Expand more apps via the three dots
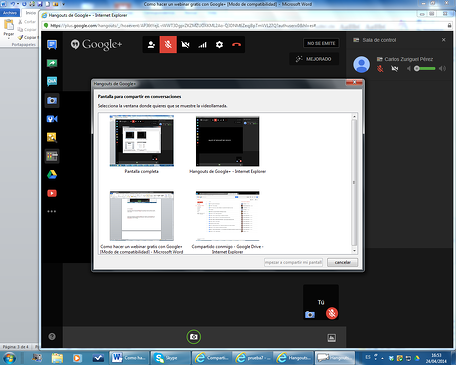Image resolution: width=456 pixels, height=365 pixels. [52, 211]
